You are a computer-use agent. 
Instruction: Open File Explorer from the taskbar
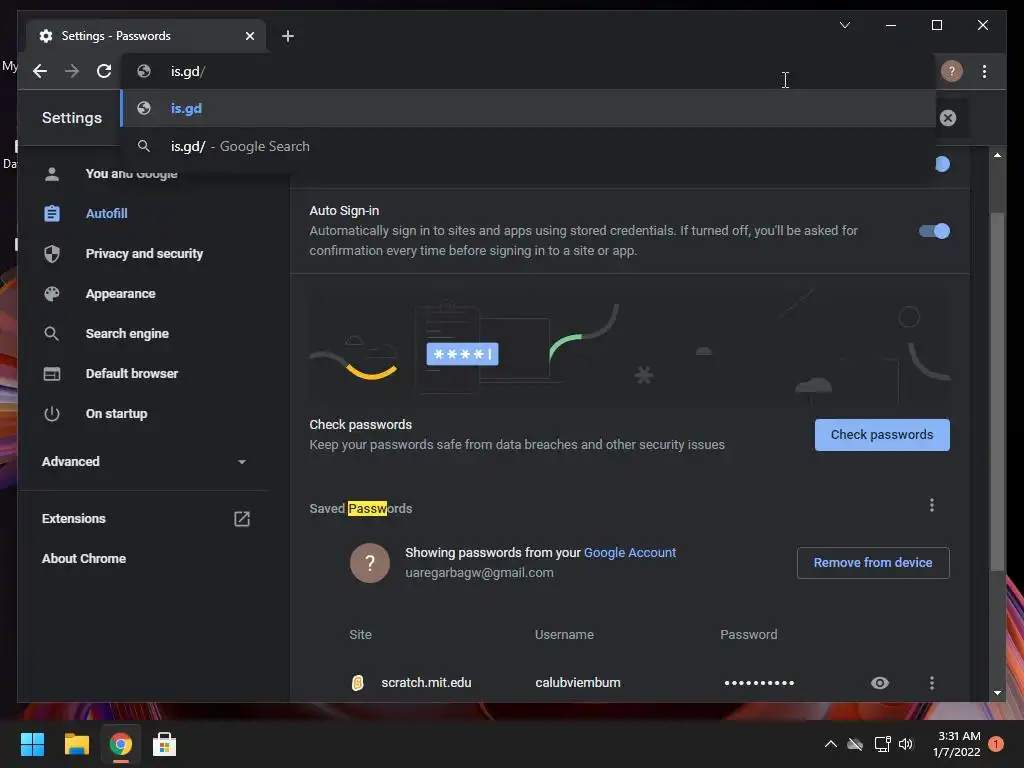76,744
